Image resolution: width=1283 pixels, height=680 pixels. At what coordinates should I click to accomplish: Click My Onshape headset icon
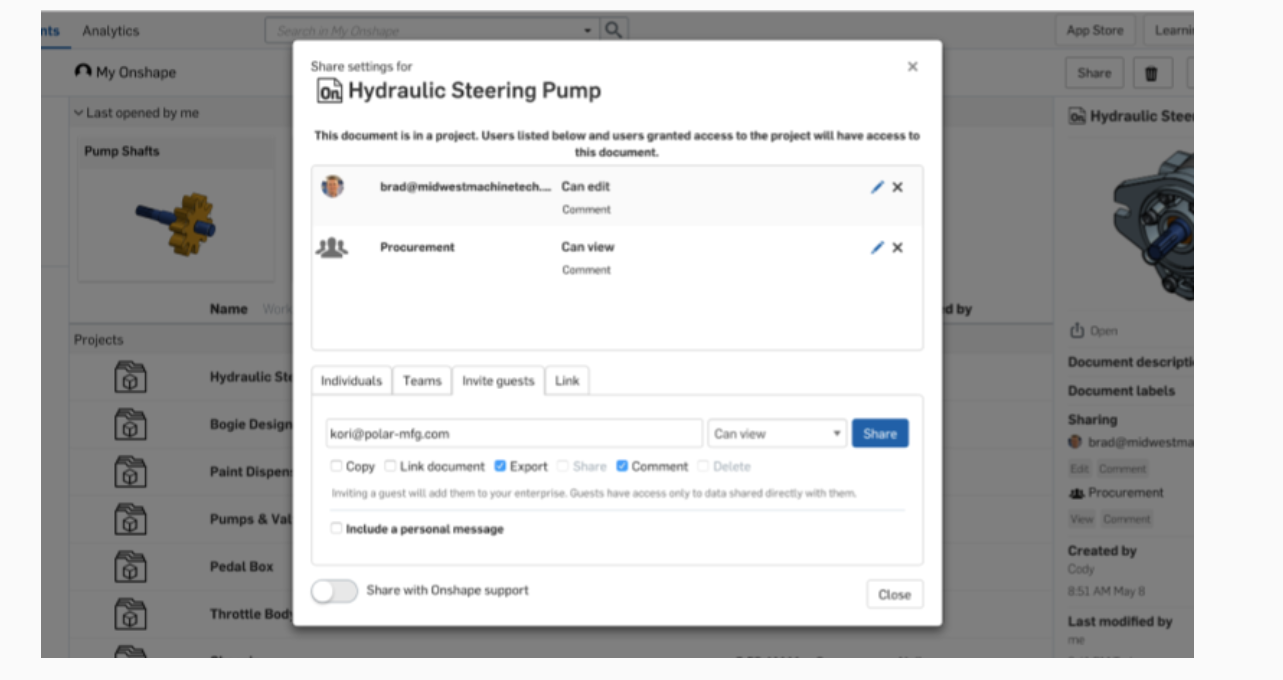83,72
